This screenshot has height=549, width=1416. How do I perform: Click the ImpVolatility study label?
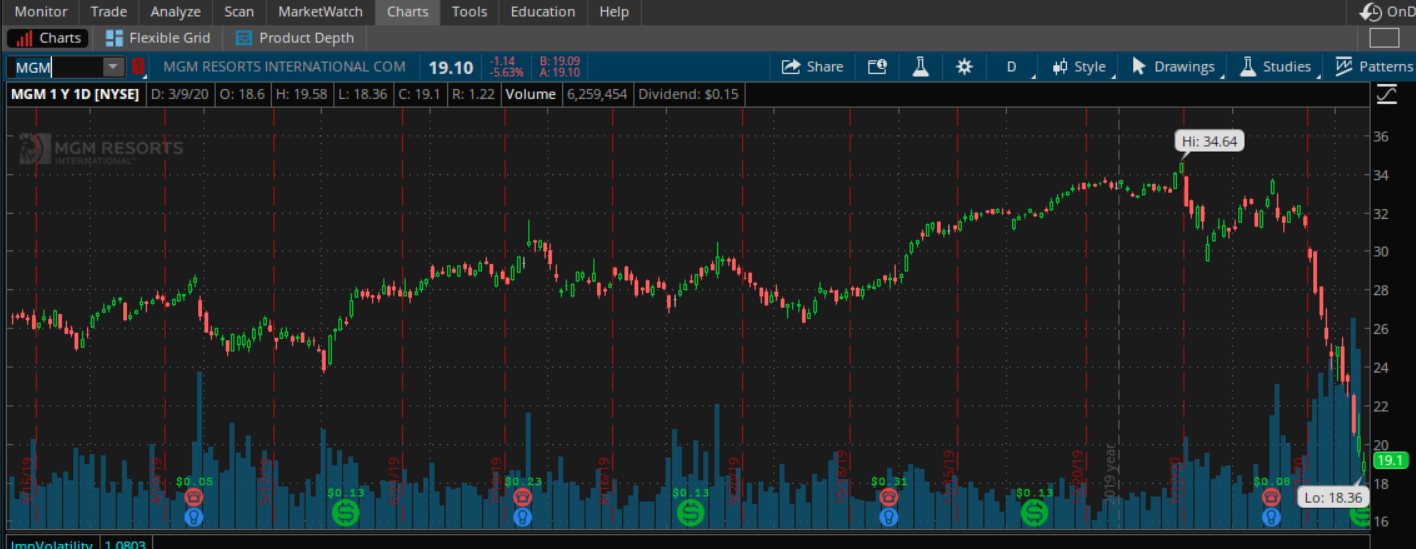click(52, 543)
